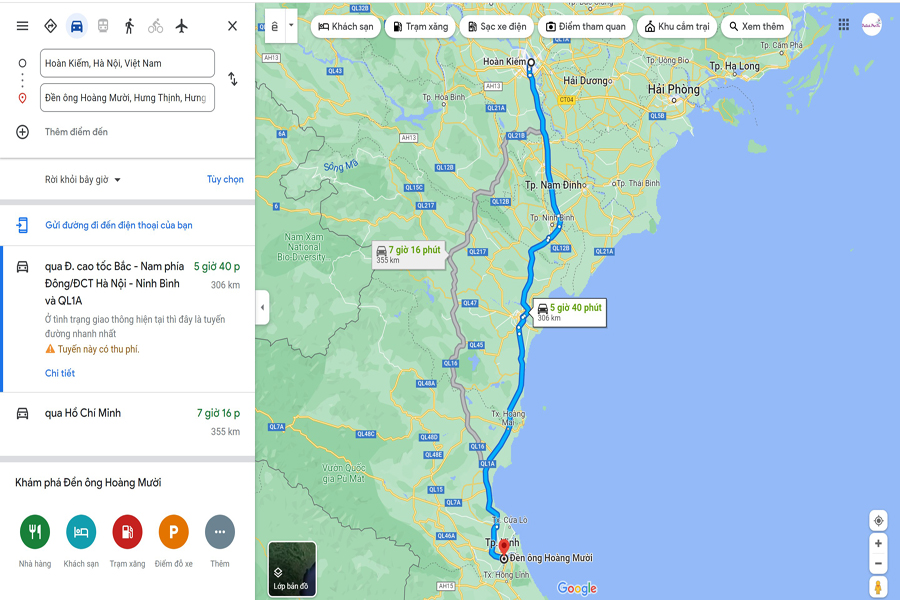
Task: Click the Parking (Điểm đỗ xe) icon
Action: [x=173, y=532]
